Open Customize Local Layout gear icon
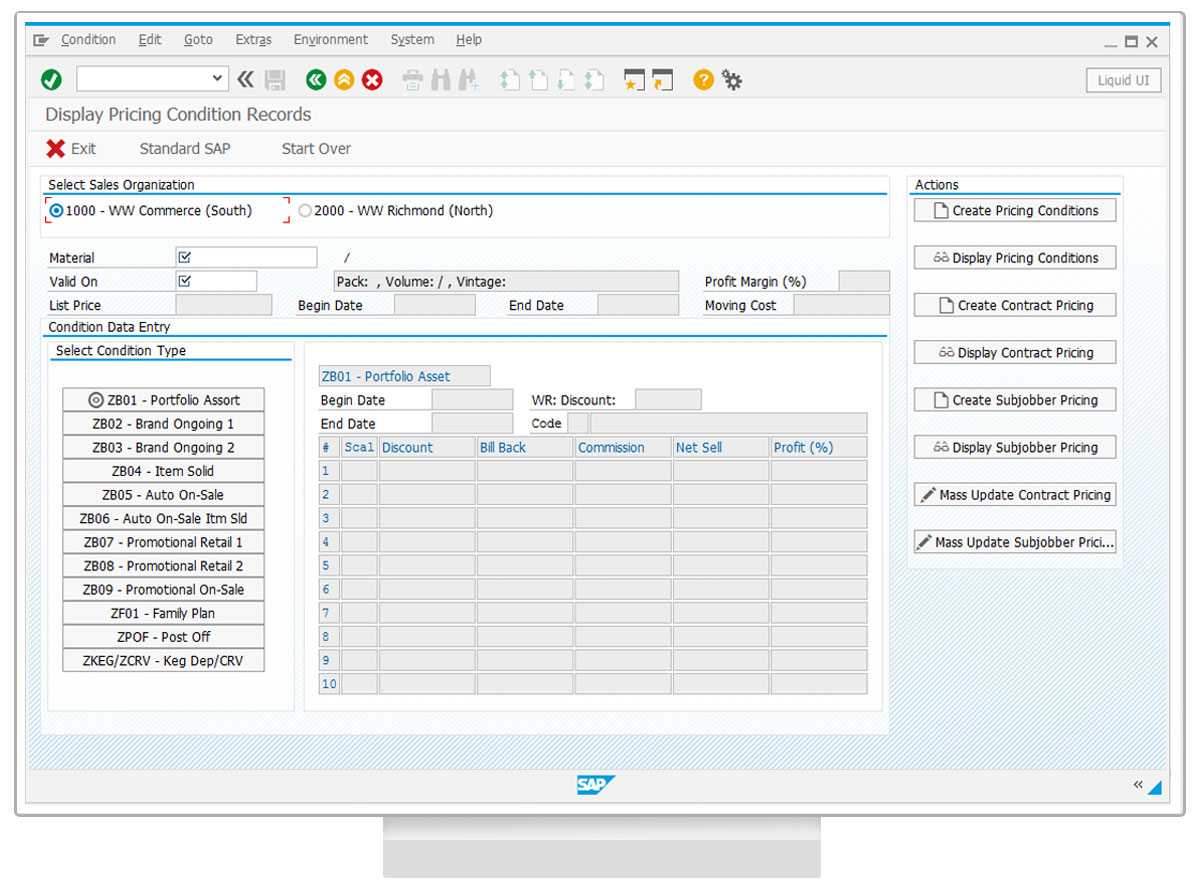The height and width of the screenshot is (888, 1200). (732, 80)
